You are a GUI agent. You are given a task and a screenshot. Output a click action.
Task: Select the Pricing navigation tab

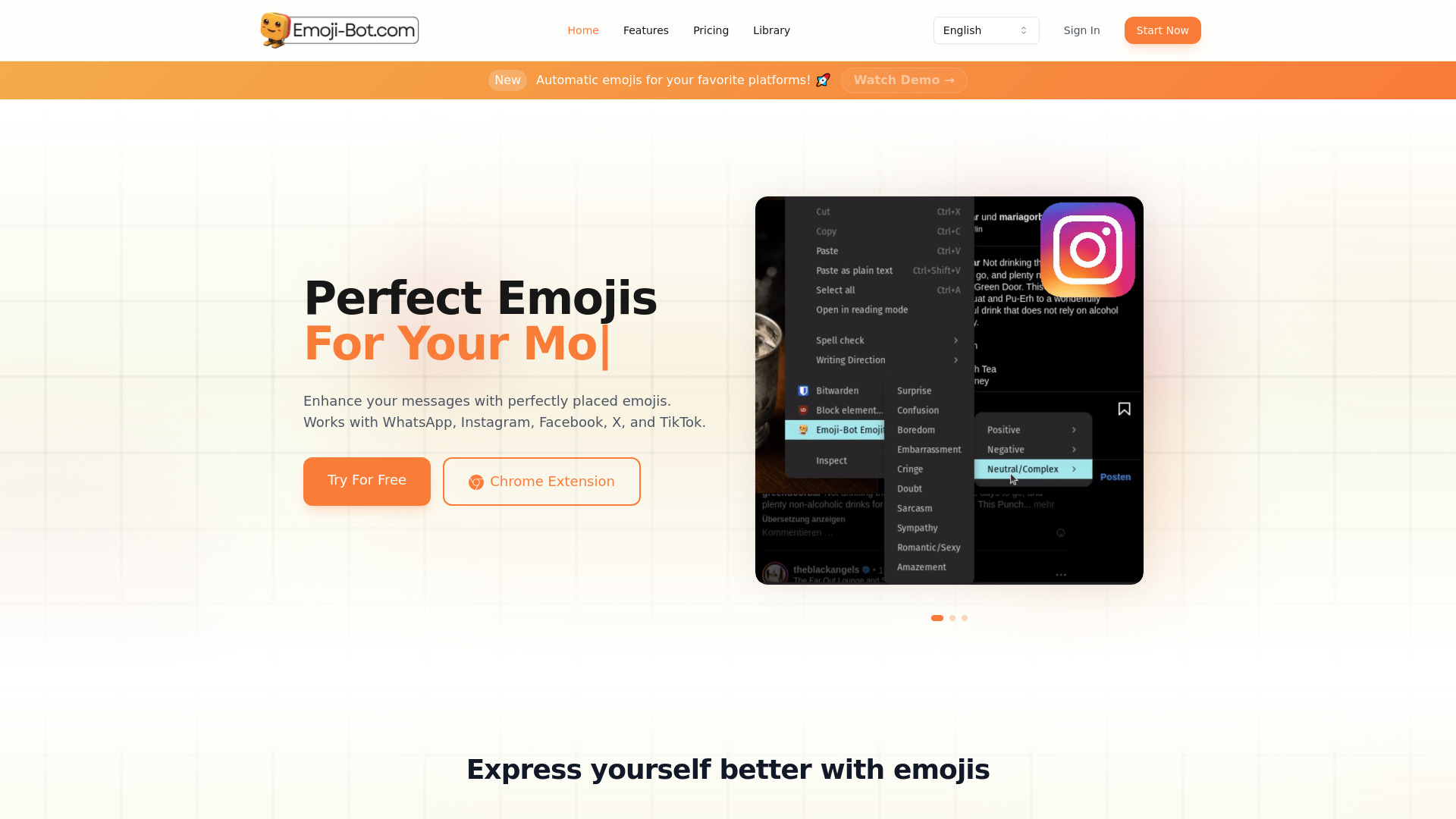tap(710, 30)
